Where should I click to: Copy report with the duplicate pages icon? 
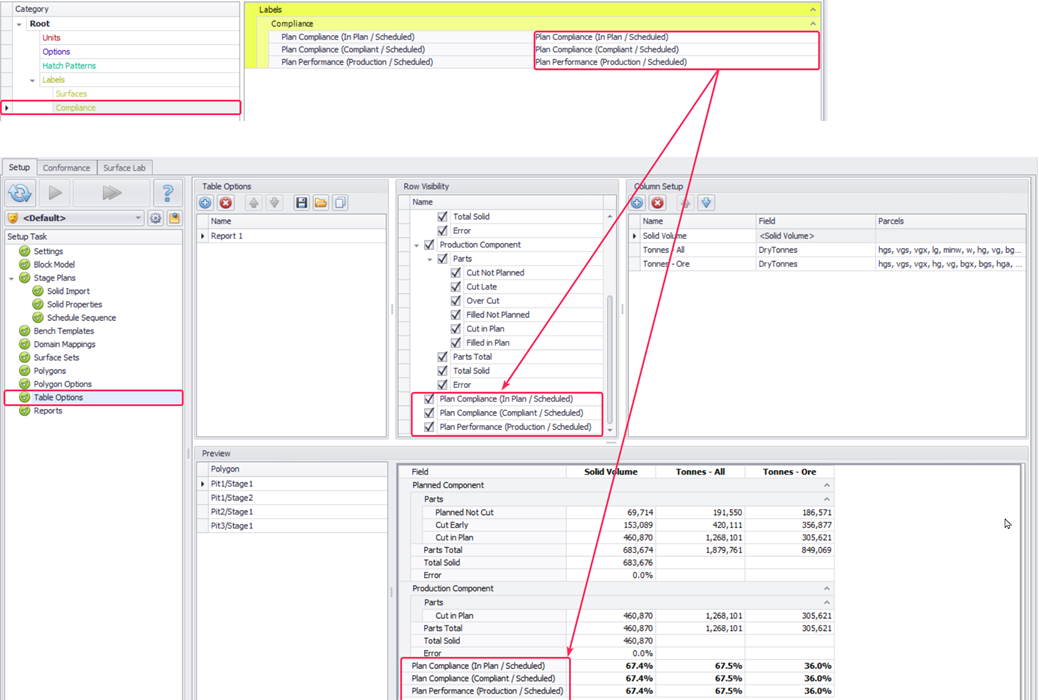(x=340, y=203)
